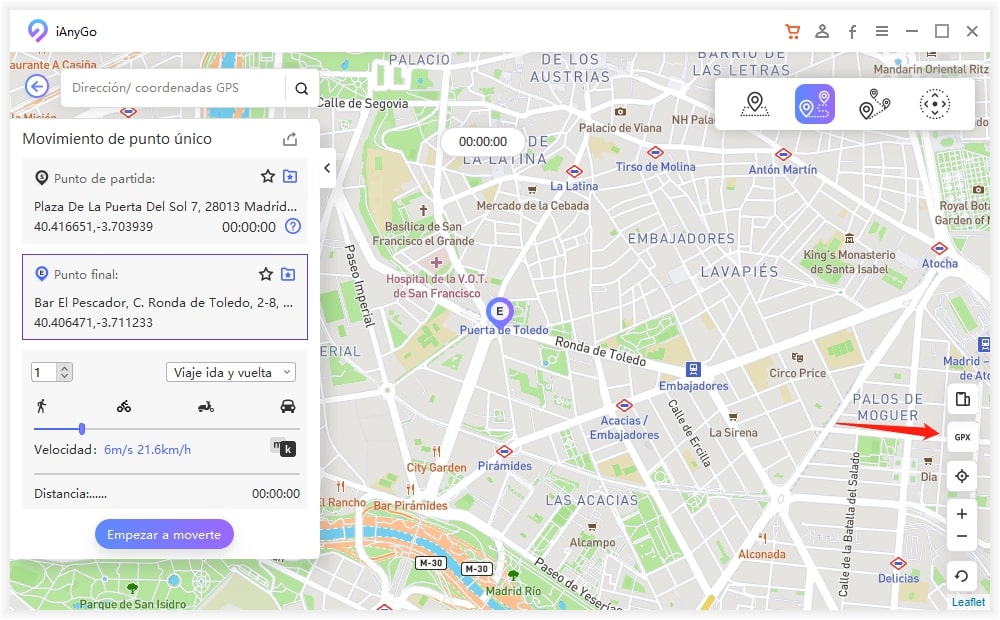1000x620 pixels.
Task: Click the Circo Price map label
Action: (797, 373)
